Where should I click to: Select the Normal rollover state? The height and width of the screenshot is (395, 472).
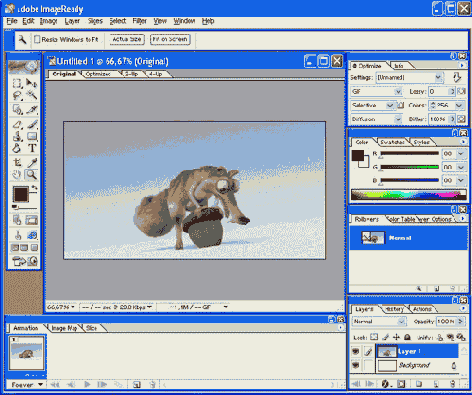click(408, 238)
